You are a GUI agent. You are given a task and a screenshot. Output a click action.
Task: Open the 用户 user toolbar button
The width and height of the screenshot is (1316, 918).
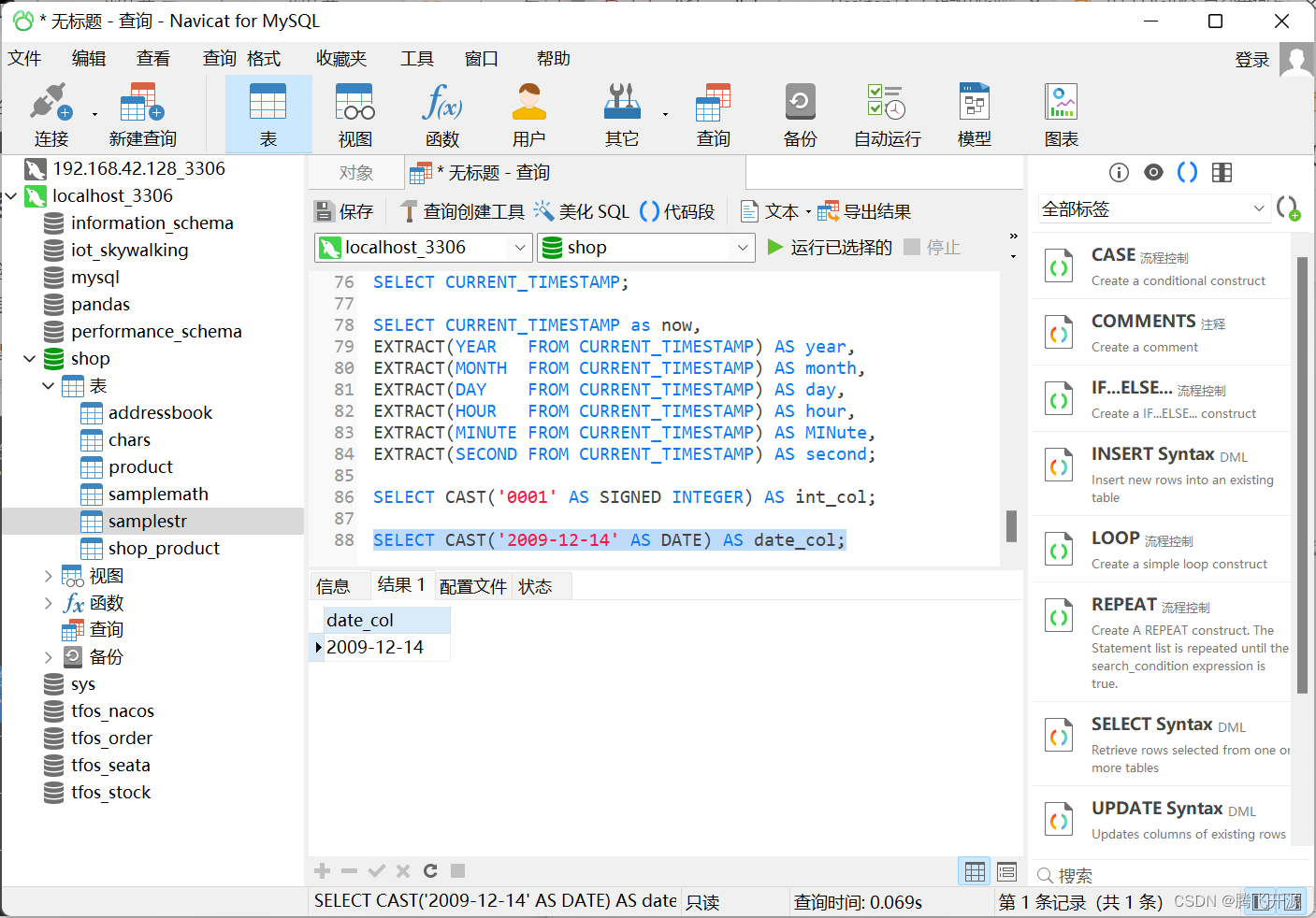(529, 114)
